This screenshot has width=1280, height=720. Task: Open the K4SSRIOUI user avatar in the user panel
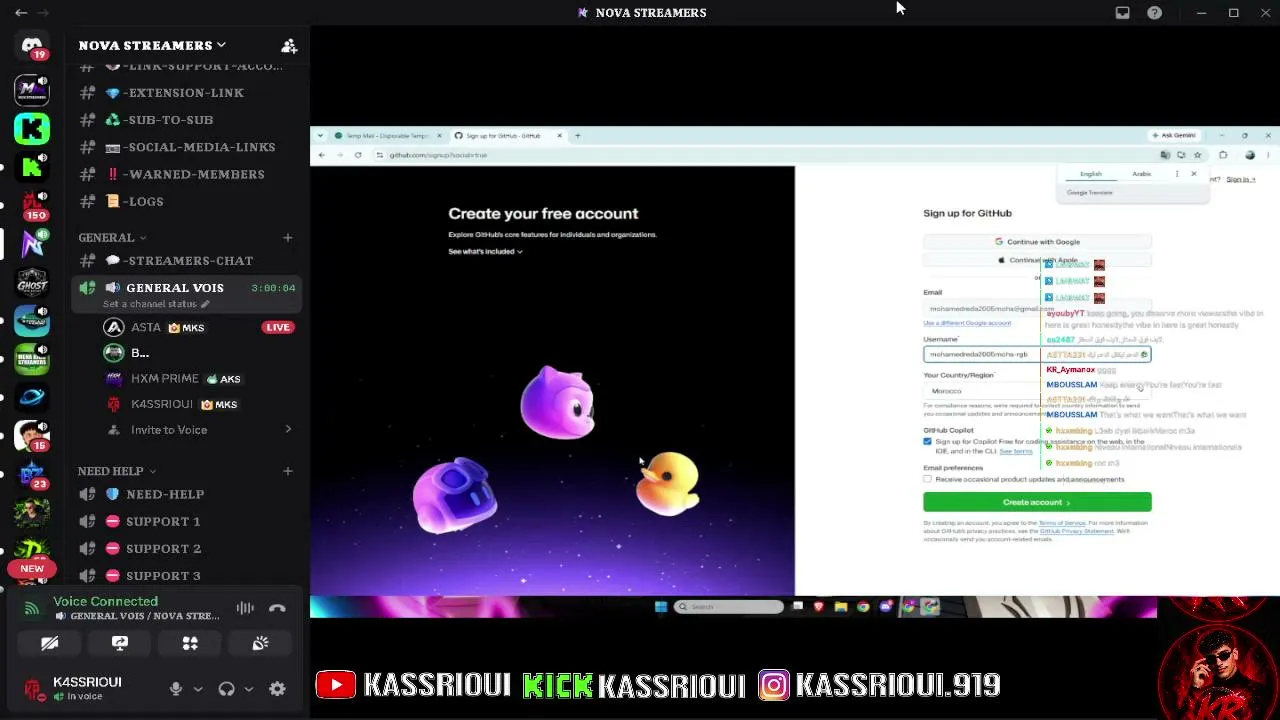pos(33,688)
